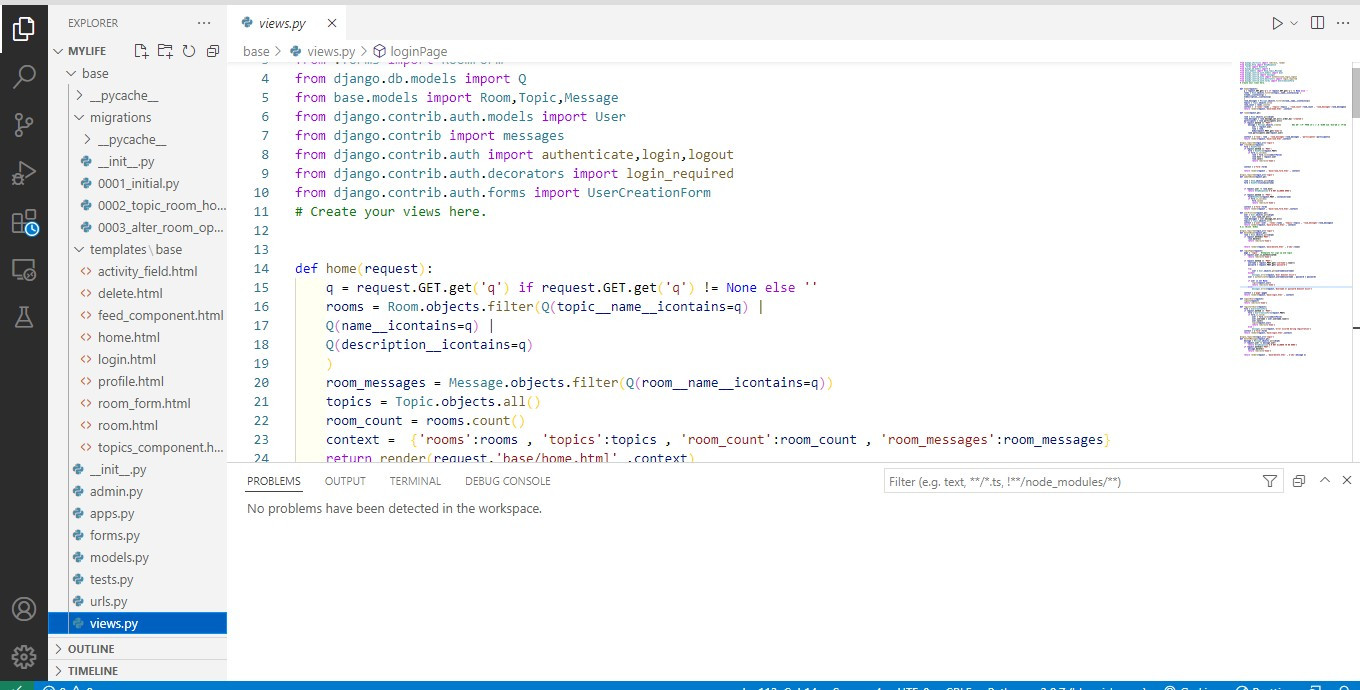Refresh the MYLIFE explorer tree
Screen dimensions: 1360x690
click(189, 51)
